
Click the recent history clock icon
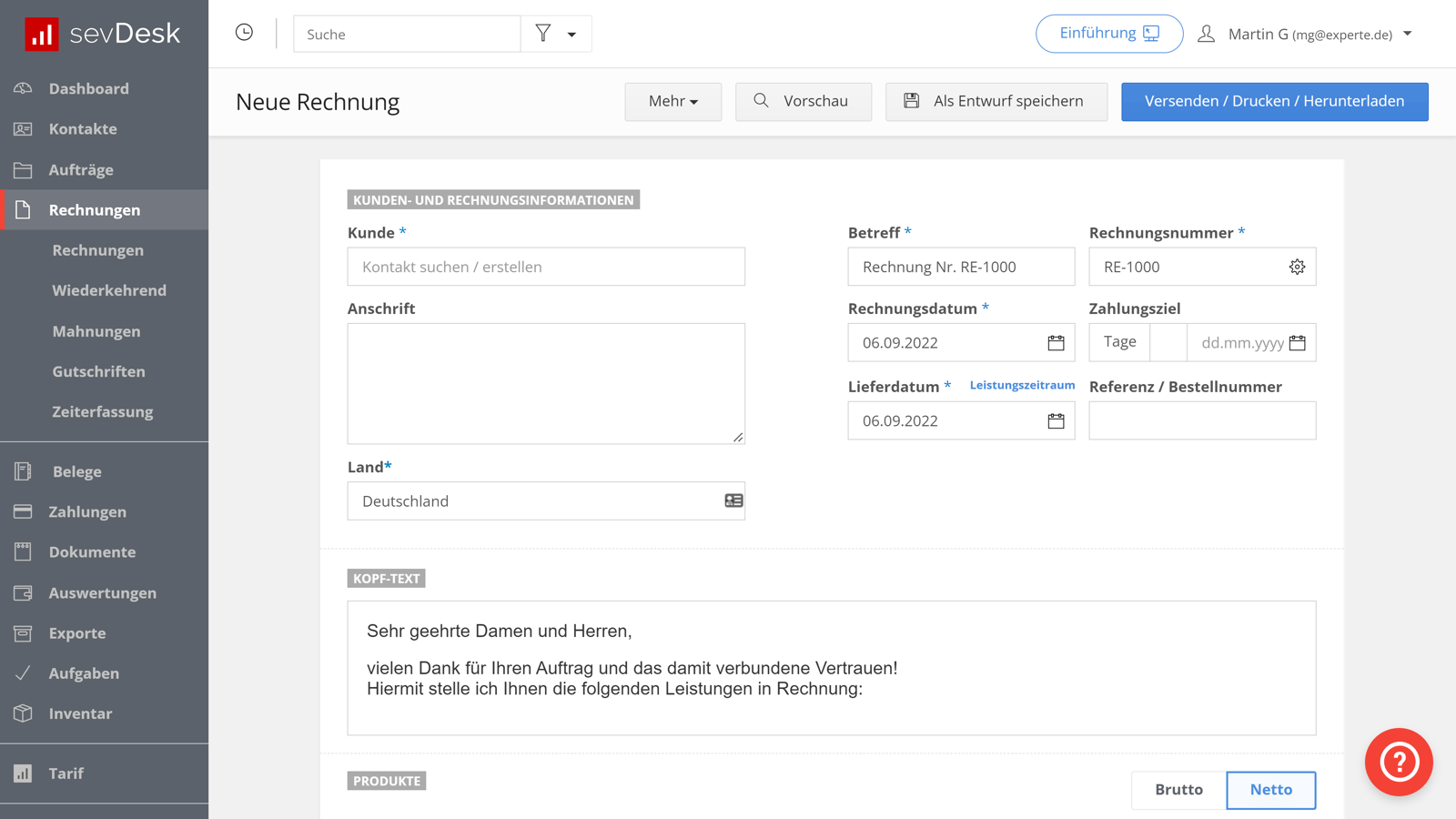click(x=244, y=33)
